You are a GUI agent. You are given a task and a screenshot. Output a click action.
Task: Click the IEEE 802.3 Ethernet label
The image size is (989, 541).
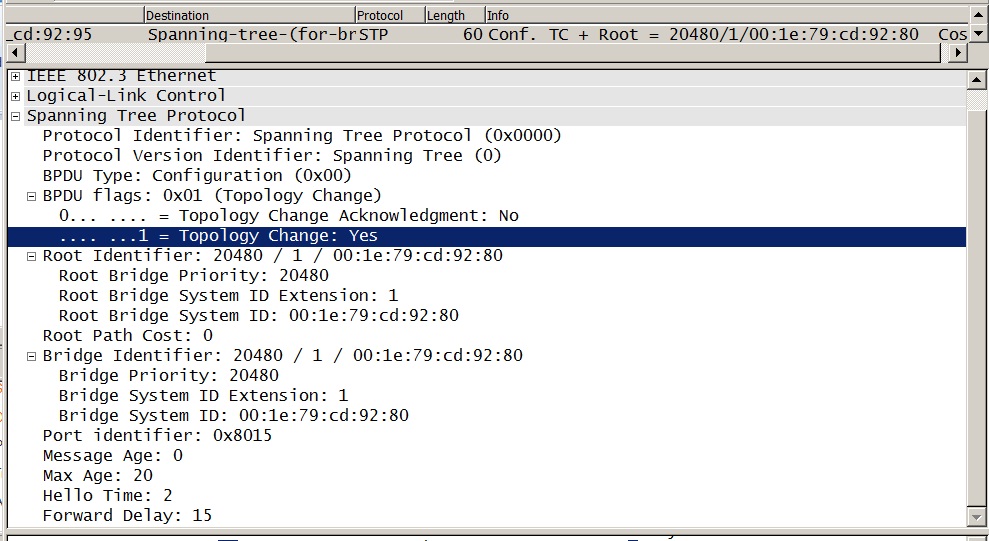coord(121,77)
